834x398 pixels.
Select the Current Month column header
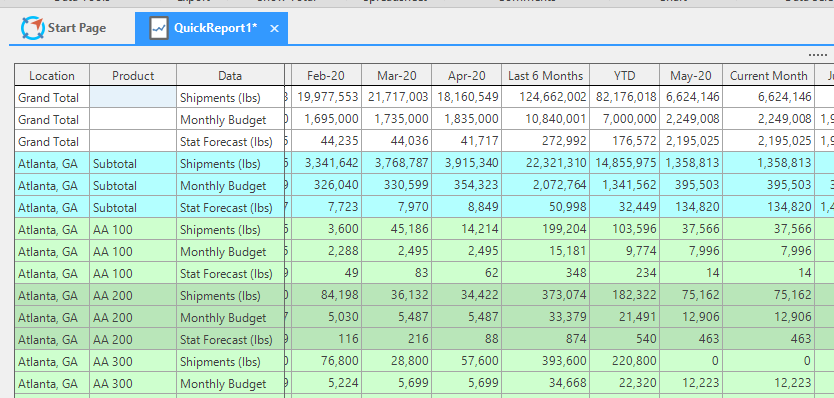(769, 76)
